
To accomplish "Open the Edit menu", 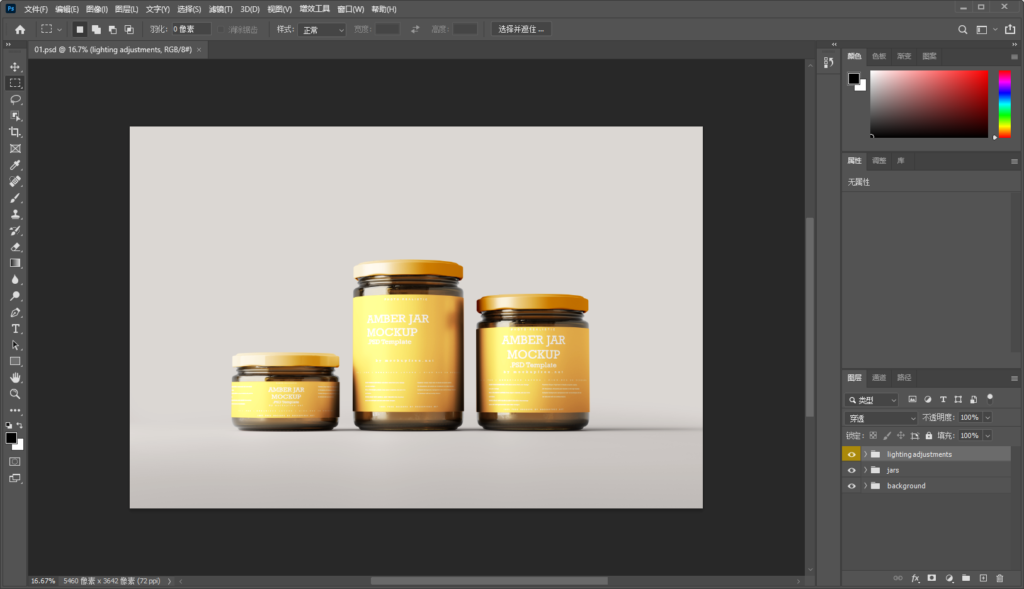I will pos(67,9).
